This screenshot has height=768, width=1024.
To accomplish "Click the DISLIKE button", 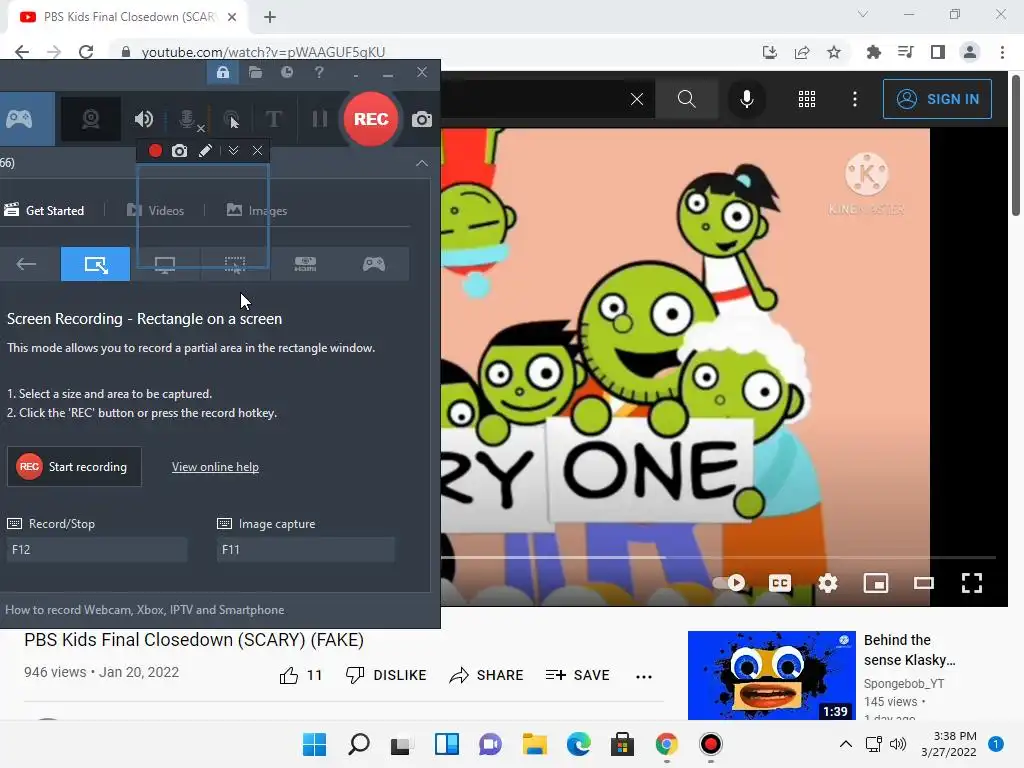I will click(386, 675).
